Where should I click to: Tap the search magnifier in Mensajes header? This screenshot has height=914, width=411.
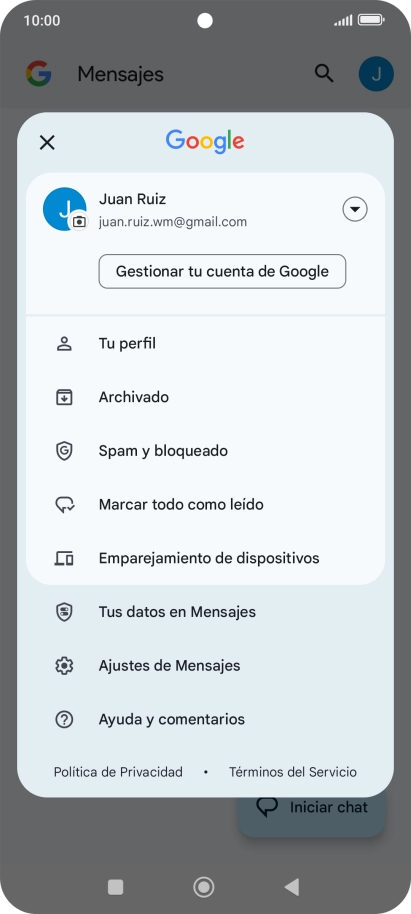[324, 73]
